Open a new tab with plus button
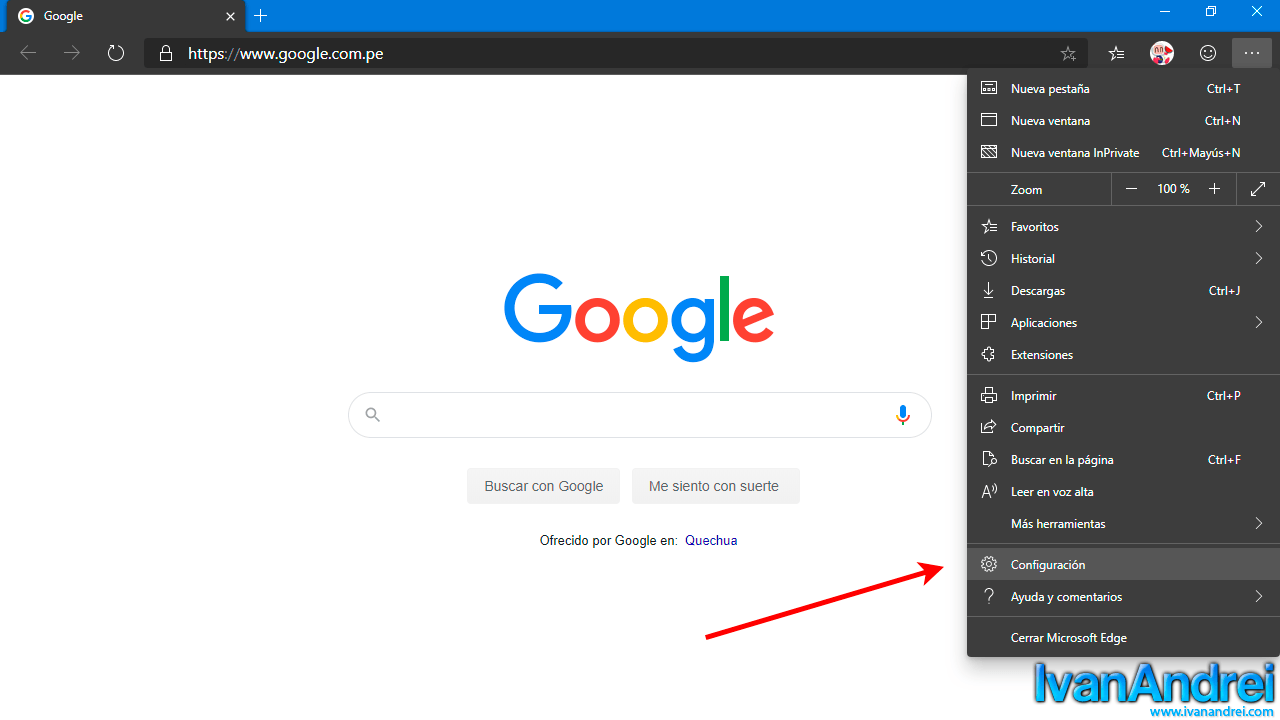1280x720 pixels. coord(261,16)
